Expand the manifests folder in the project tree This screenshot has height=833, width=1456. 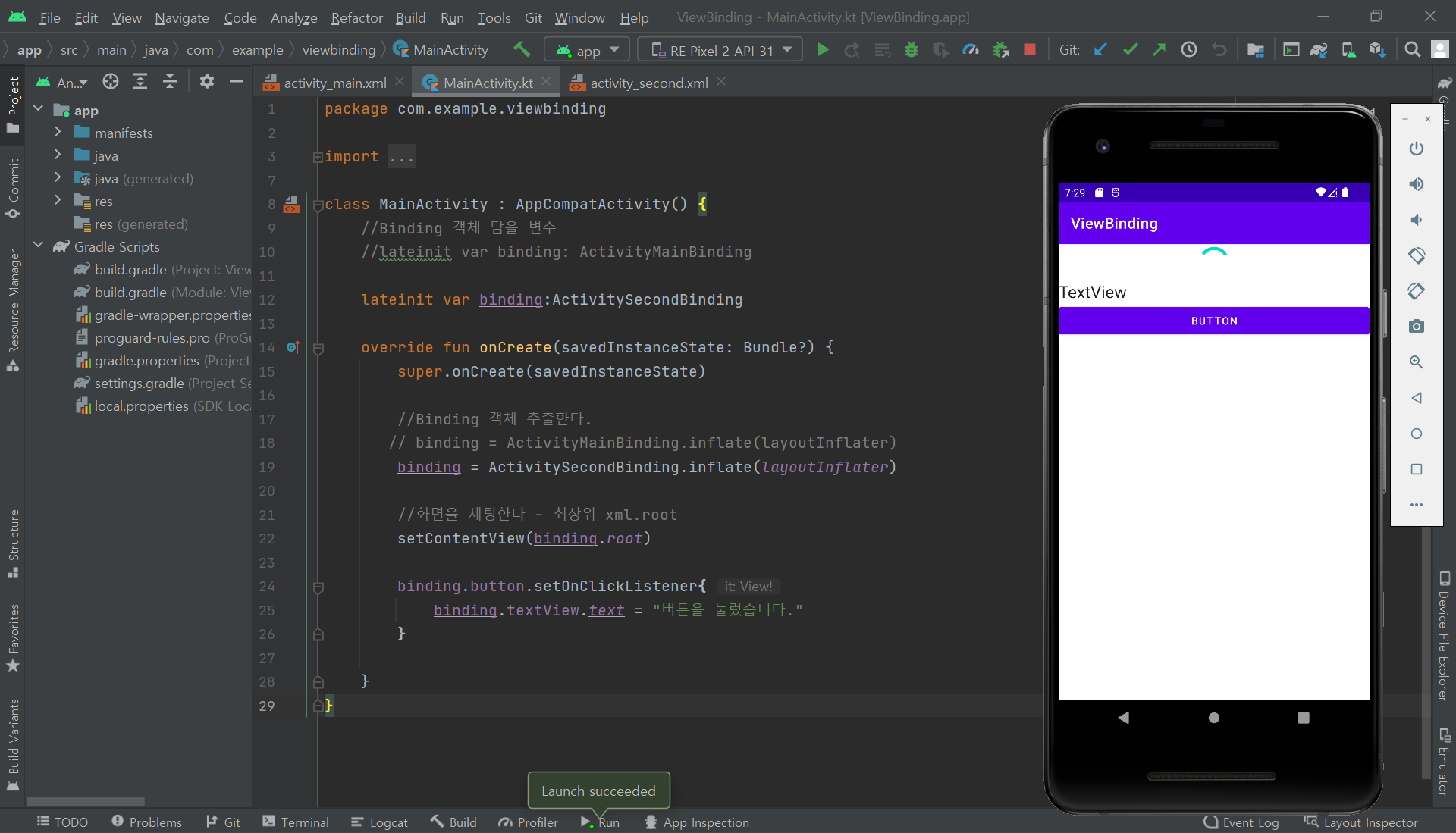pos(58,133)
